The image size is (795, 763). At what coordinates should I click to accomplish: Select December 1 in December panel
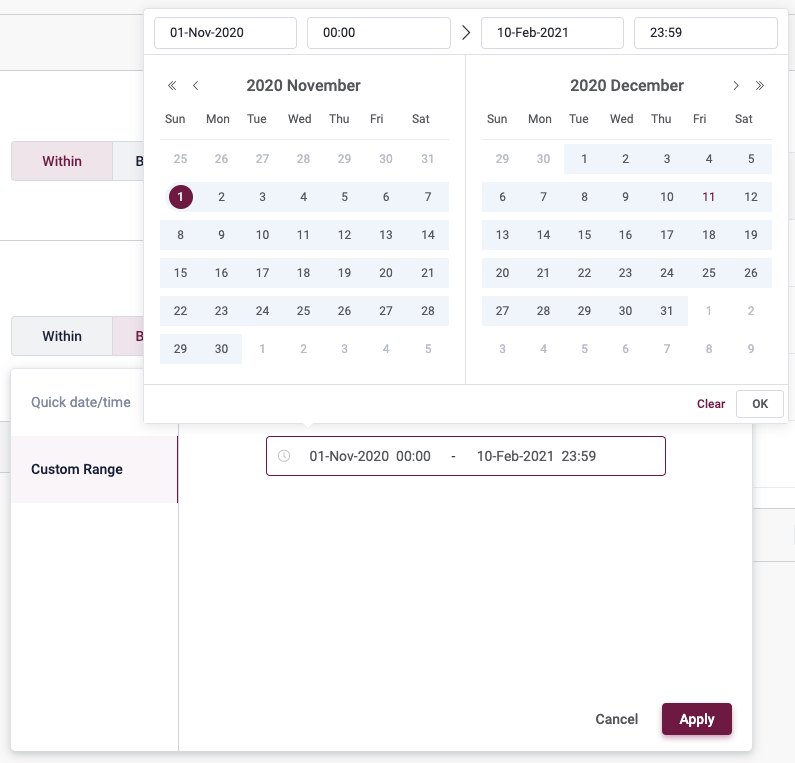tap(584, 159)
